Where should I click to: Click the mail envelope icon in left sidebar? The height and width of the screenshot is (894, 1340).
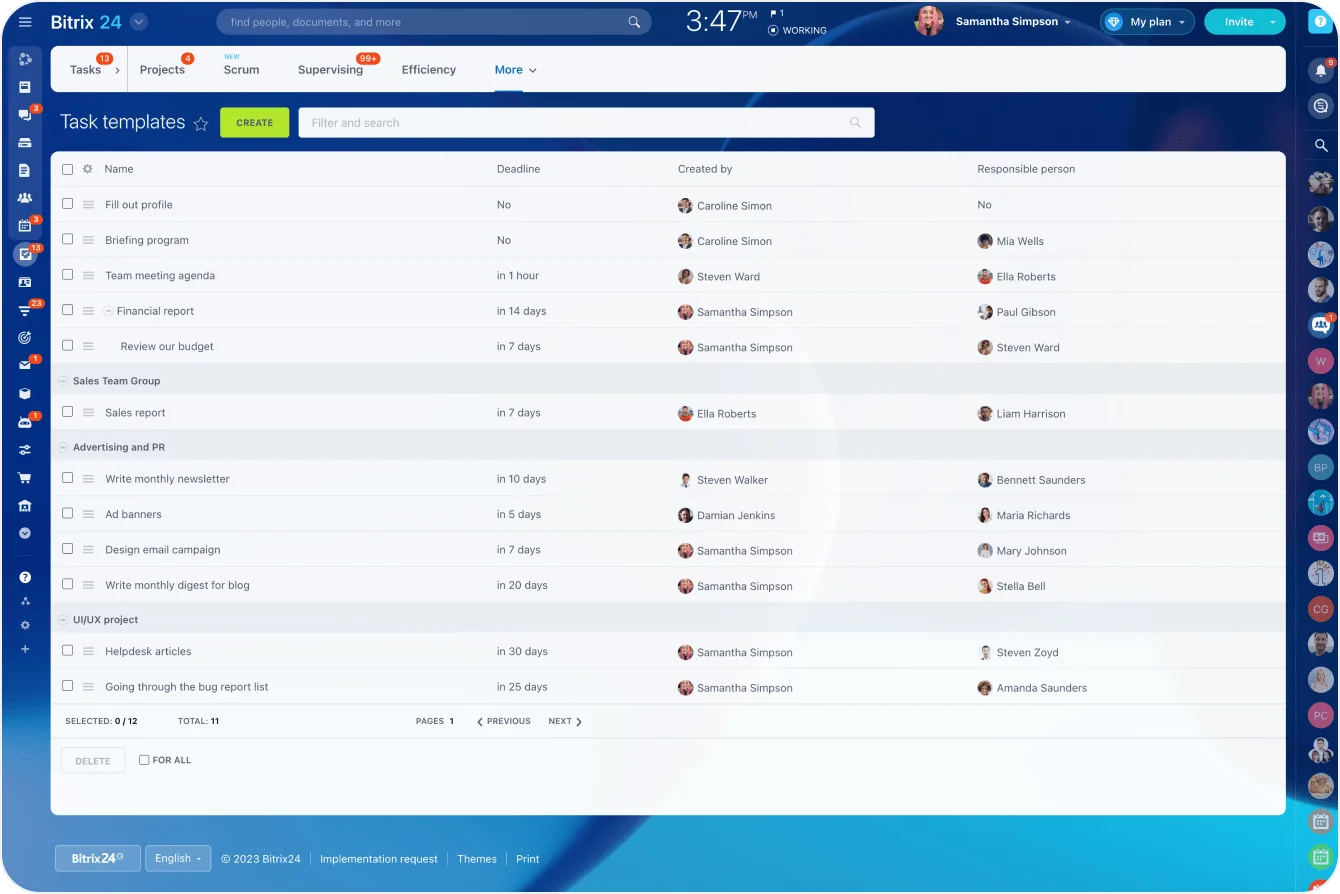(25, 366)
